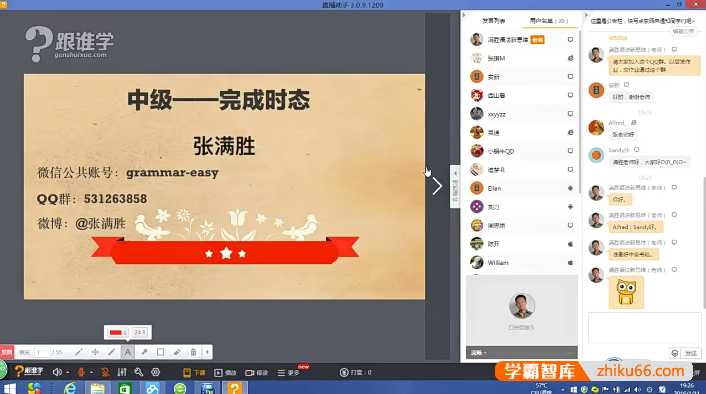Click the Android icon next to Ellen
This screenshot has width=706, height=394.
click(570, 188)
